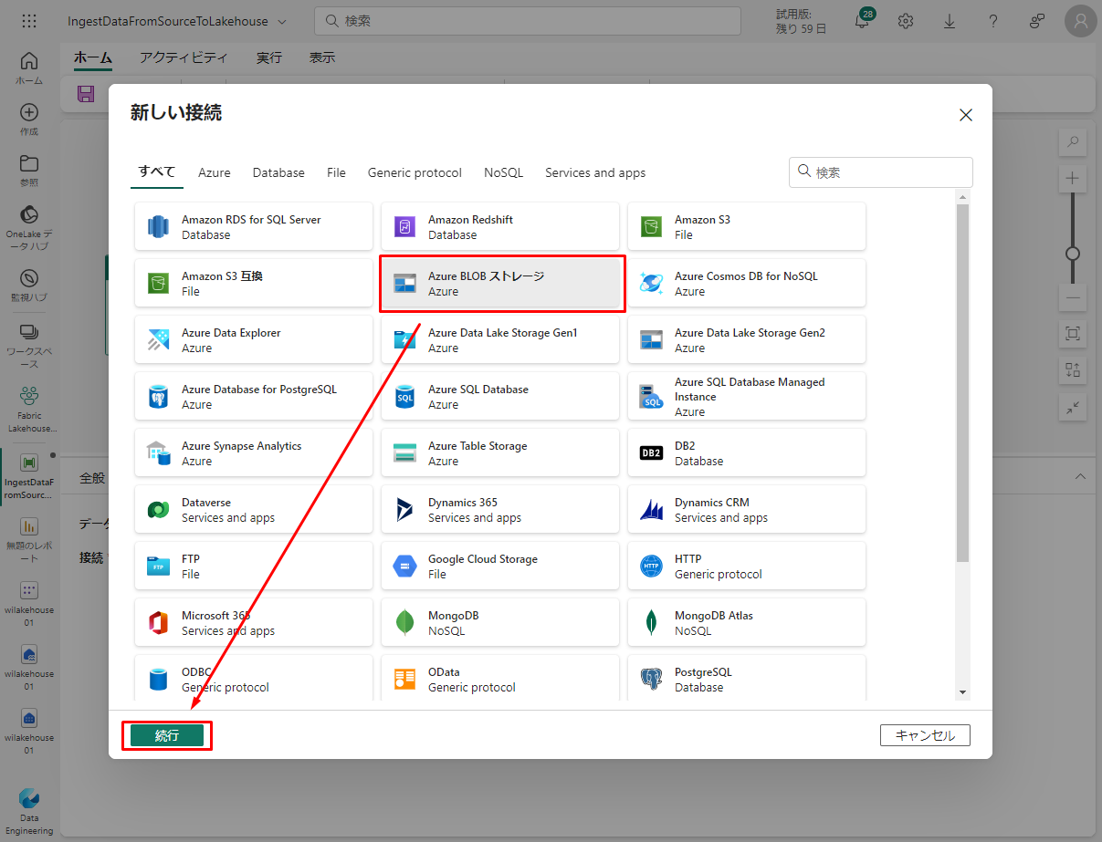
Task: Click the zoom slider handle on canvas
Action: click(1072, 254)
